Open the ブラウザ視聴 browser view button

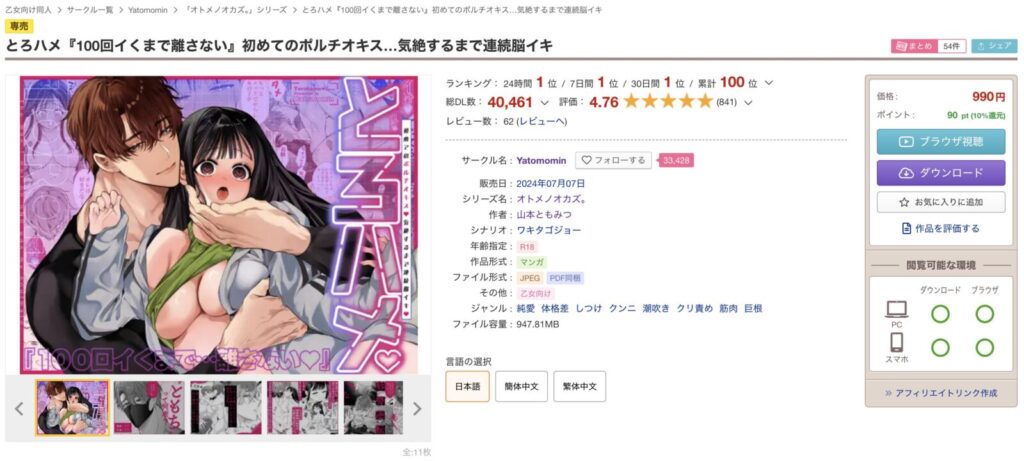pyautogui.click(x=940, y=141)
